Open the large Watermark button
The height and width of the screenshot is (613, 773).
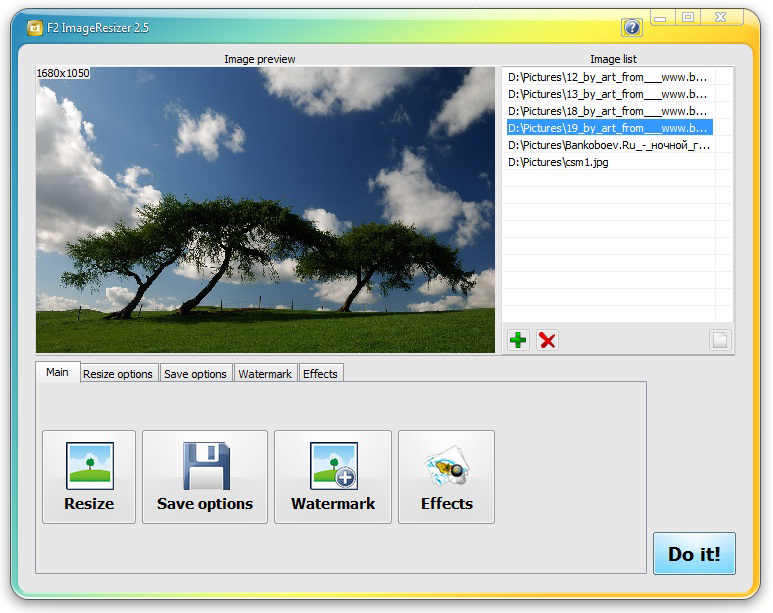click(333, 477)
